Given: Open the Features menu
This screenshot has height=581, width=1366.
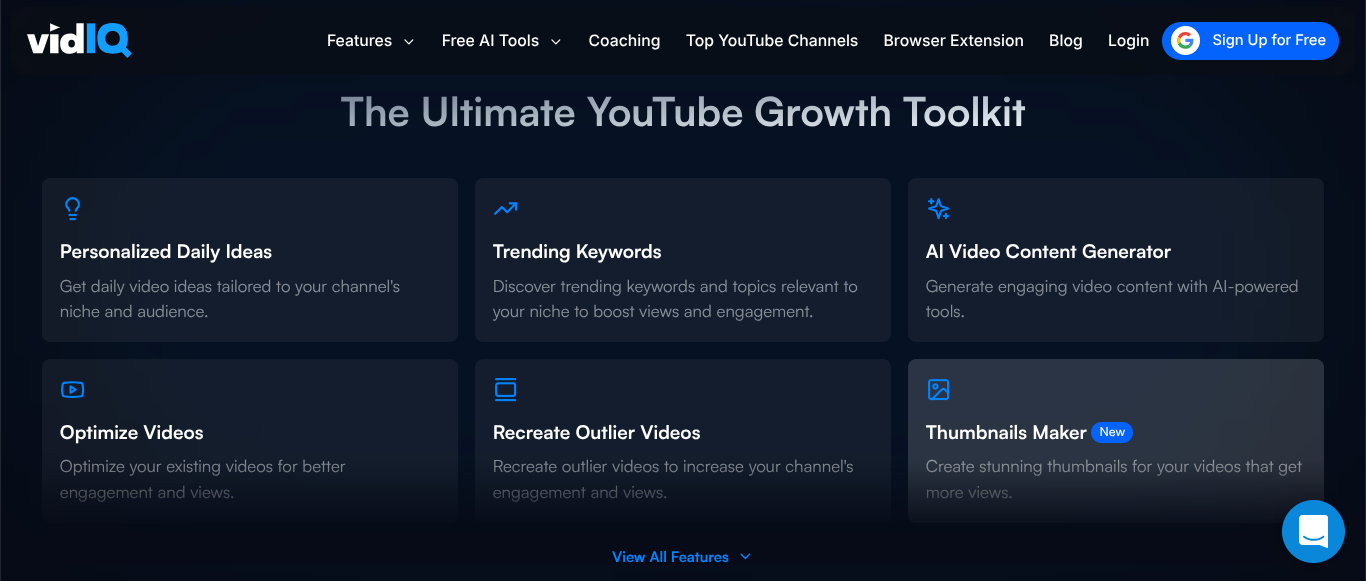Looking at the screenshot, I should tap(370, 41).
